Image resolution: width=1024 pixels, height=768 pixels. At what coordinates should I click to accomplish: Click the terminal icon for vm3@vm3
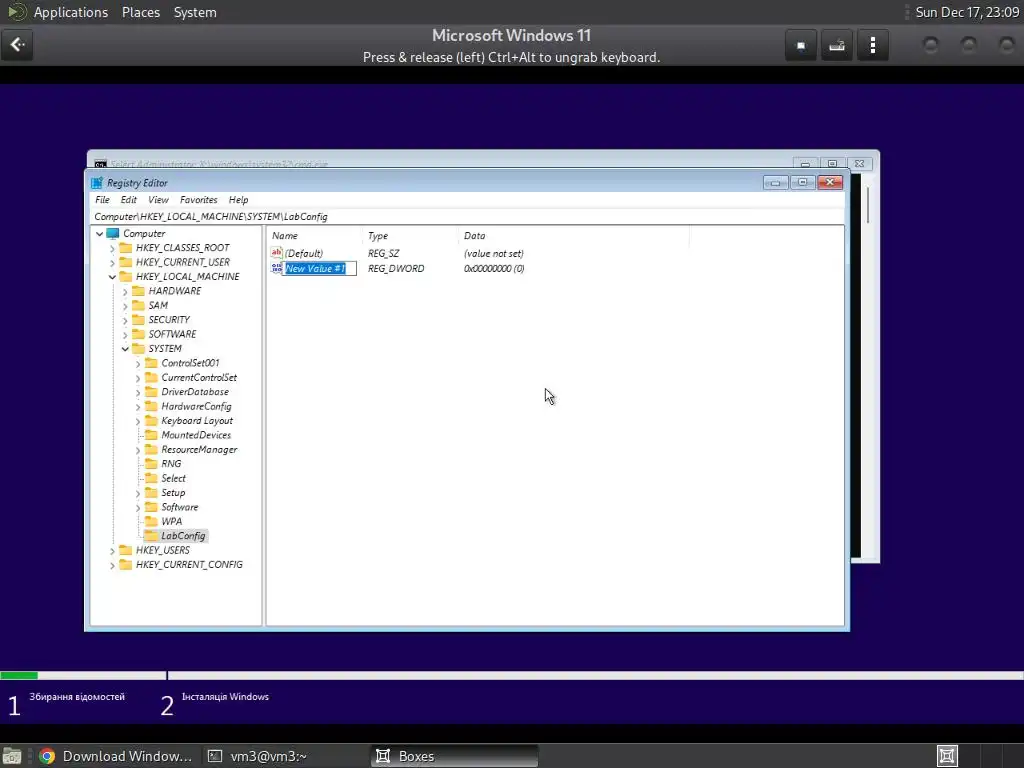tap(215, 756)
